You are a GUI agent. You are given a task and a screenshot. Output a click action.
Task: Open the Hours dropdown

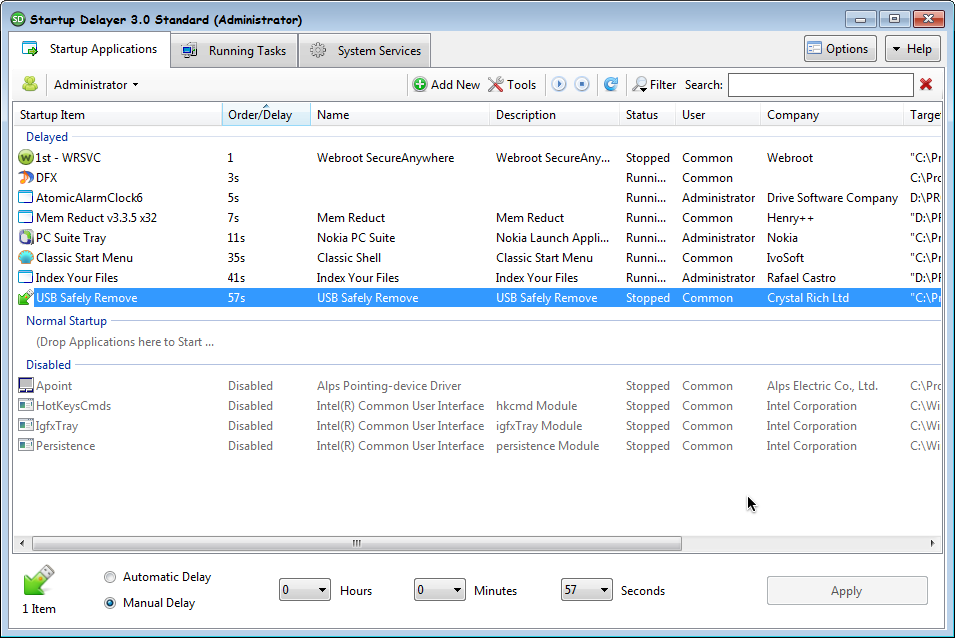305,589
